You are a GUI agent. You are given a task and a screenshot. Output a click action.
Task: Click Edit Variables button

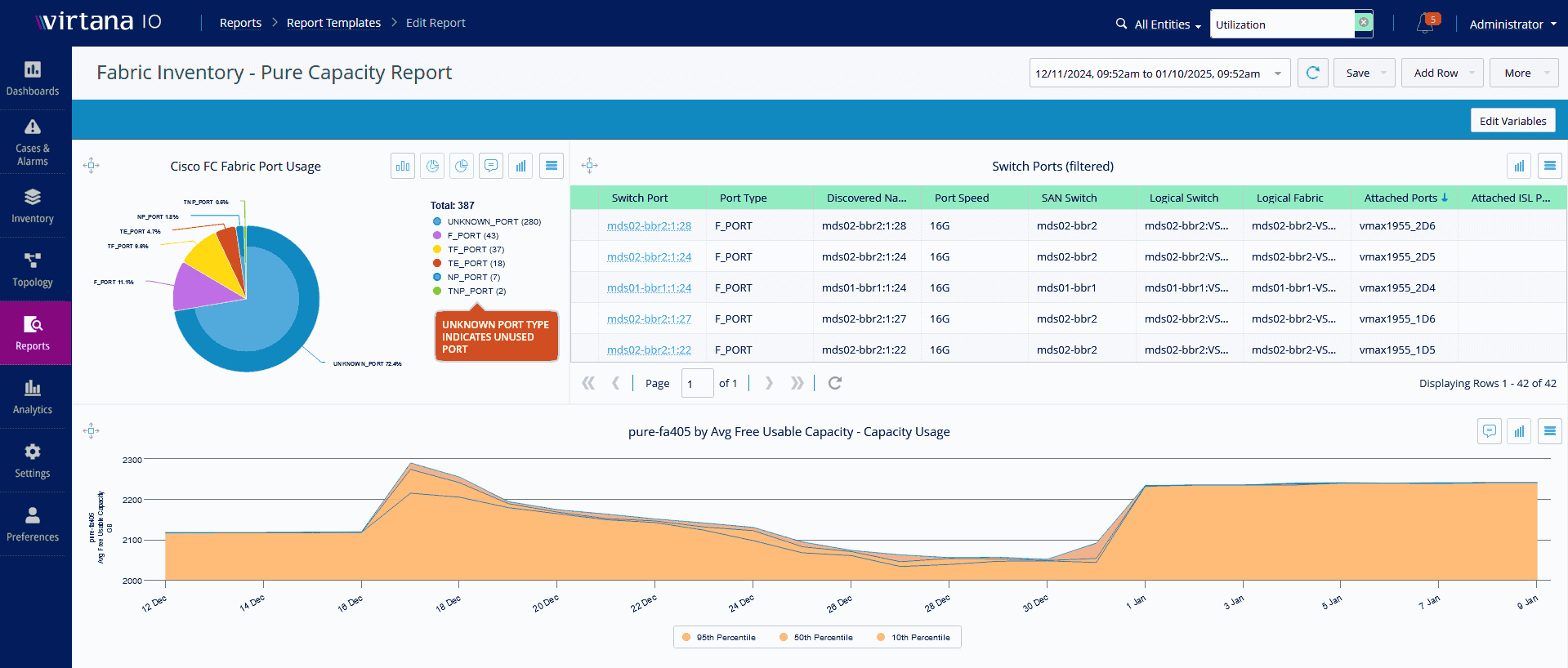tap(1512, 121)
